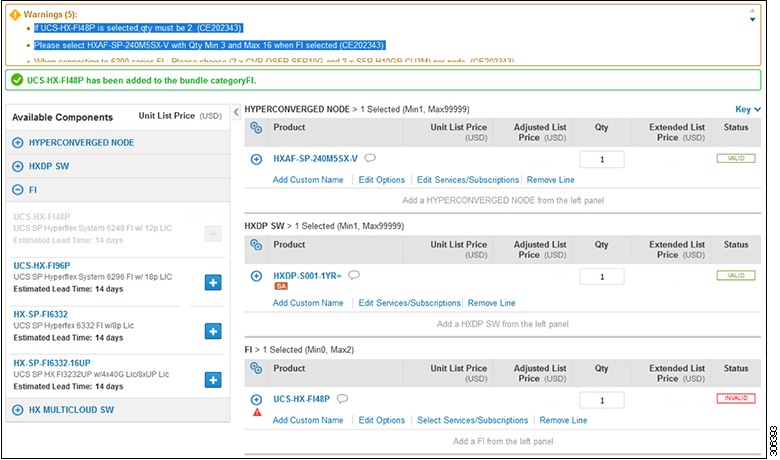This screenshot has height=460, width=780.
Task: Expand the HXDP SW category
Action: click(x=18, y=166)
